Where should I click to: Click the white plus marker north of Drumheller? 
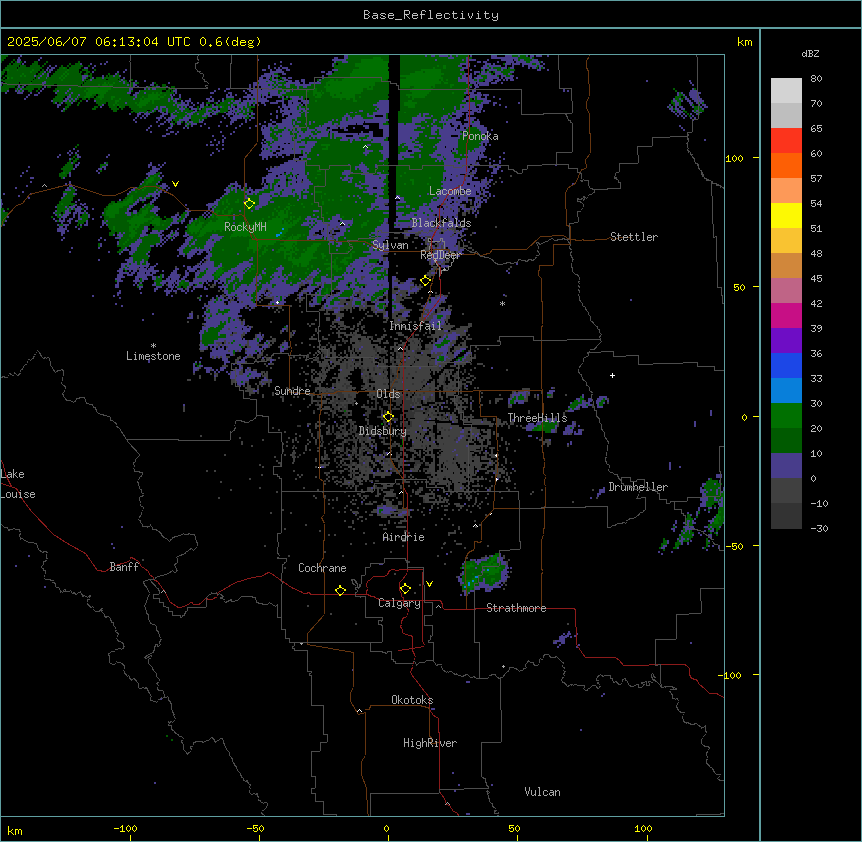click(612, 375)
